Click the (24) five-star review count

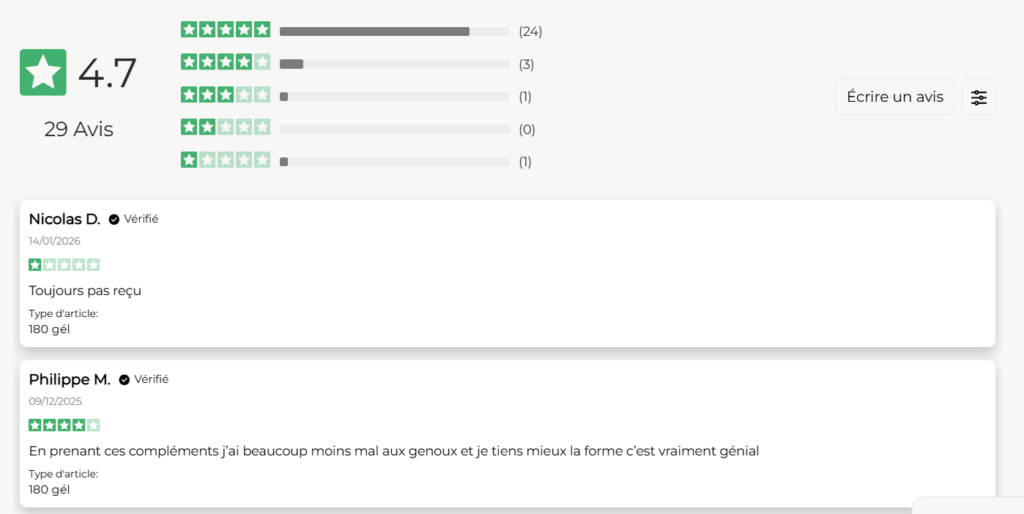click(x=530, y=32)
